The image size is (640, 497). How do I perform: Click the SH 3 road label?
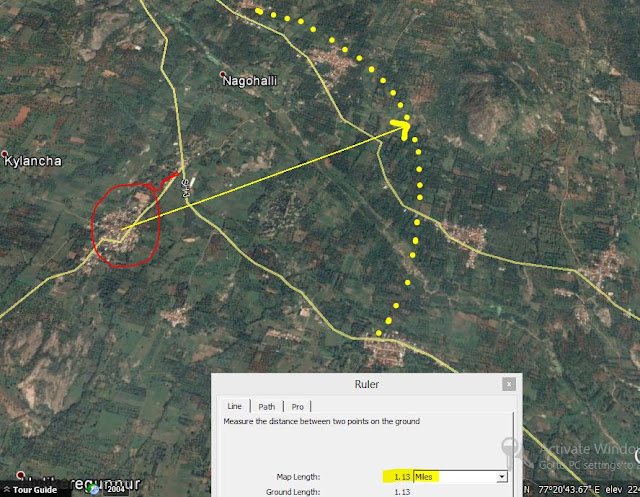click(186, 188)
